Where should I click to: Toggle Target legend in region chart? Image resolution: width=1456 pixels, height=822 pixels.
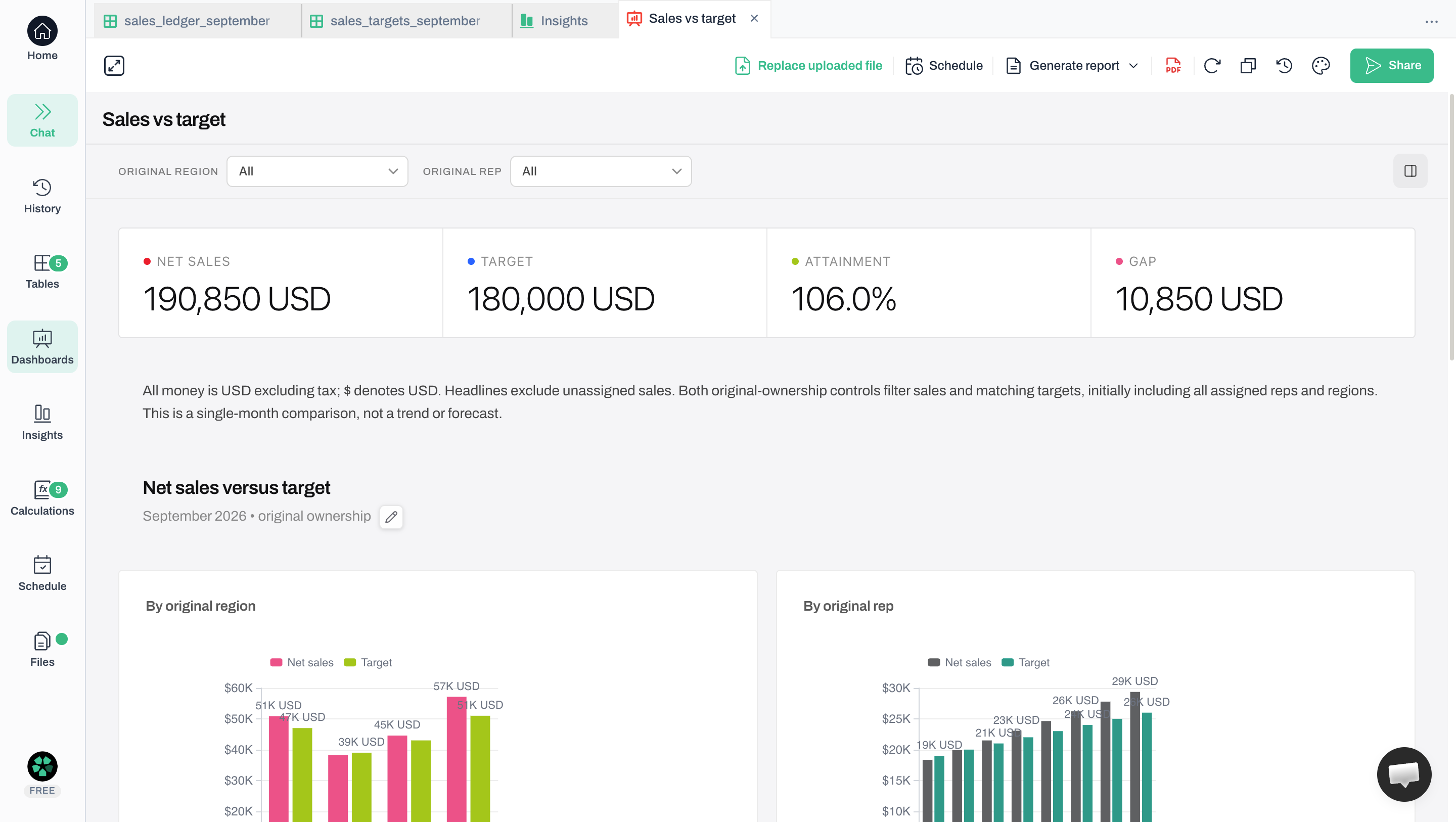tap(368, 663)
